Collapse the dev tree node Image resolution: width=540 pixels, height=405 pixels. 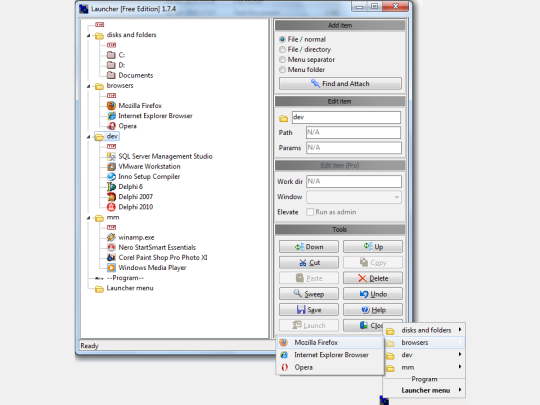(89, 137)
